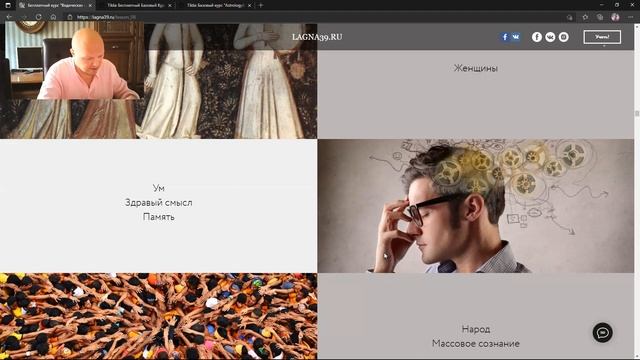Open the round white Facebook icon
Image resolution: width=640 pixels, height=360 pixels.
point(537,37)
